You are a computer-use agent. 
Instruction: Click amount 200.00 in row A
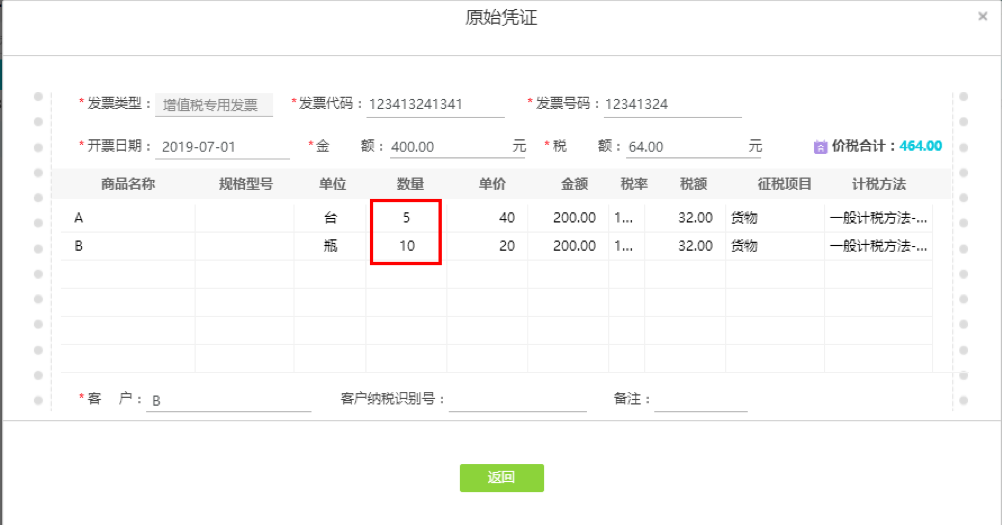568,218
